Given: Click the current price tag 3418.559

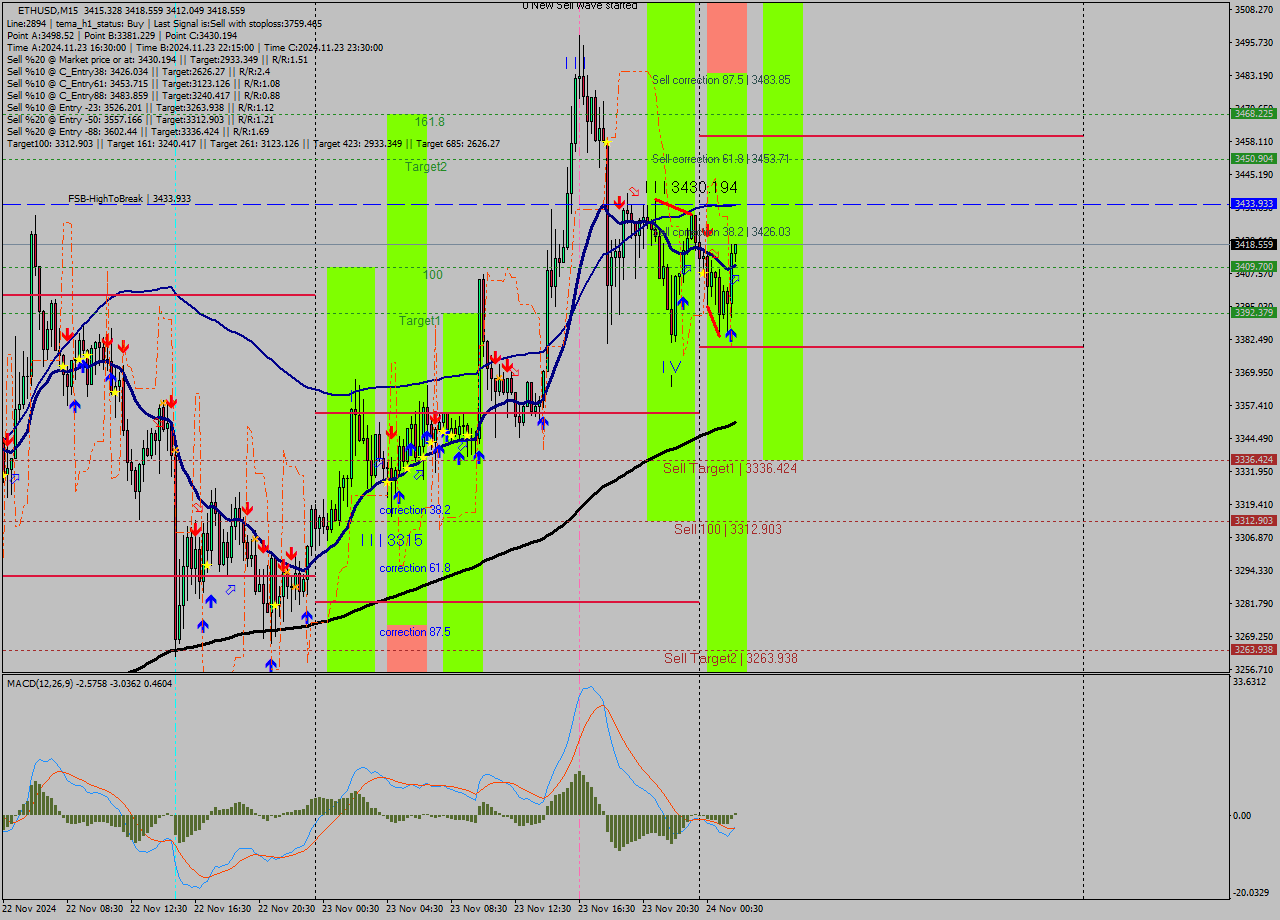Looking at the screenshot, I should pos(1253,244).
